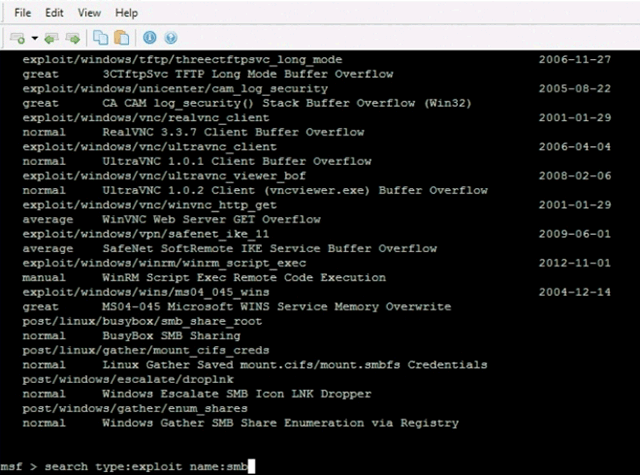
Task: Click the new tab toolbar icon
Action: [18, 38]
